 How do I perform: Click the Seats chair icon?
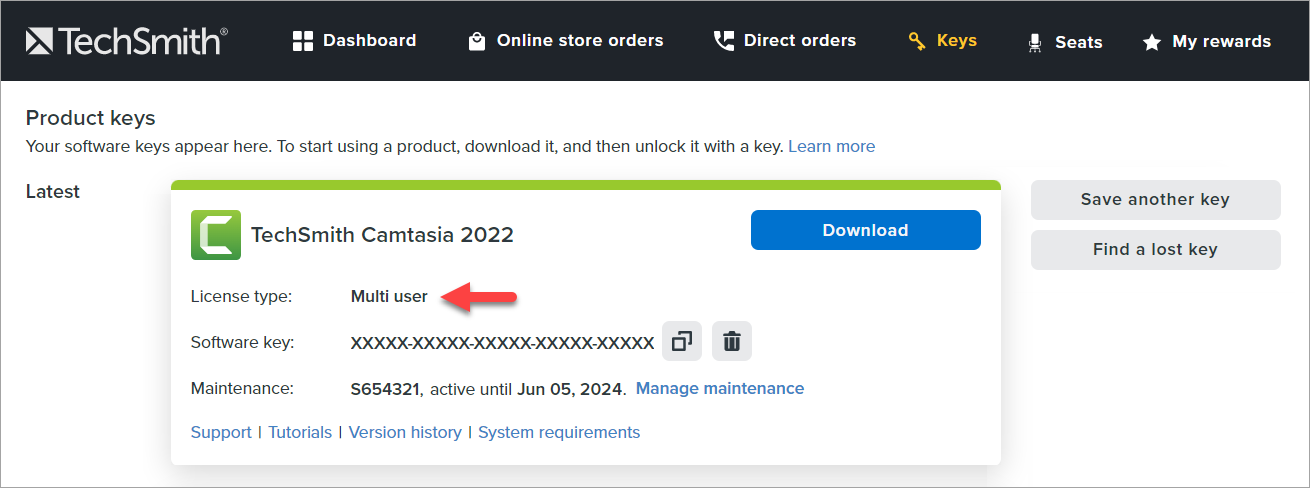[x=1035, y=43]
